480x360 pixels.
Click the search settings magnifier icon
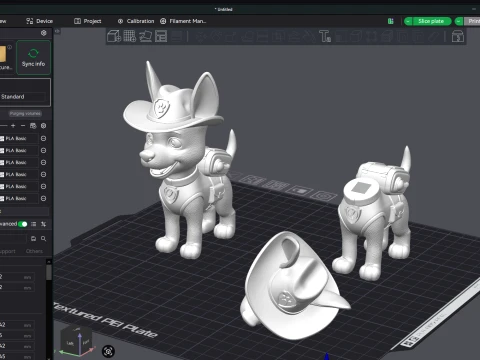[44, 239]
